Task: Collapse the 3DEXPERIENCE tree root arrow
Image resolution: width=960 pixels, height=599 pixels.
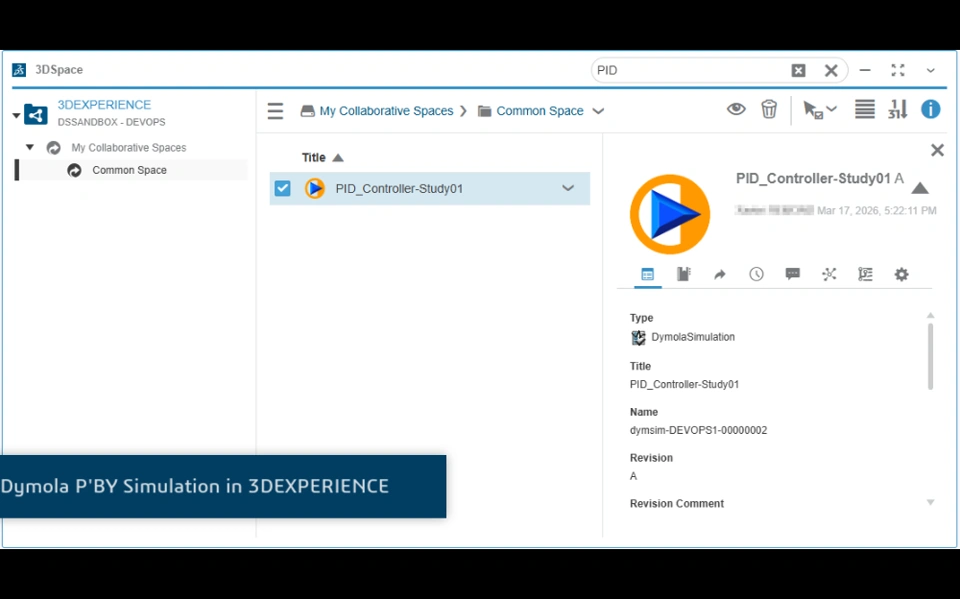Action: 16,115
